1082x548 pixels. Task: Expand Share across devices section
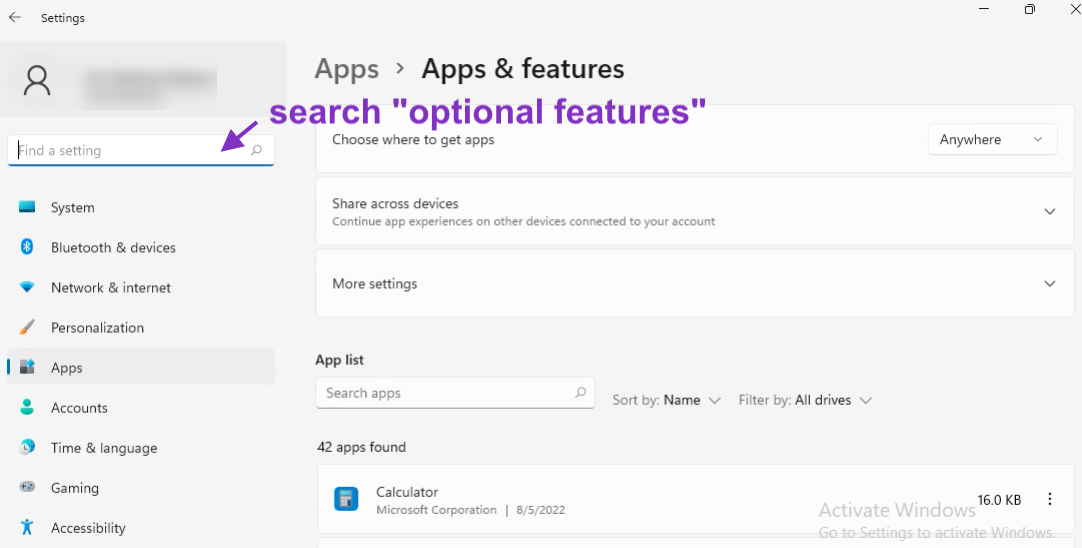(695, 211)
